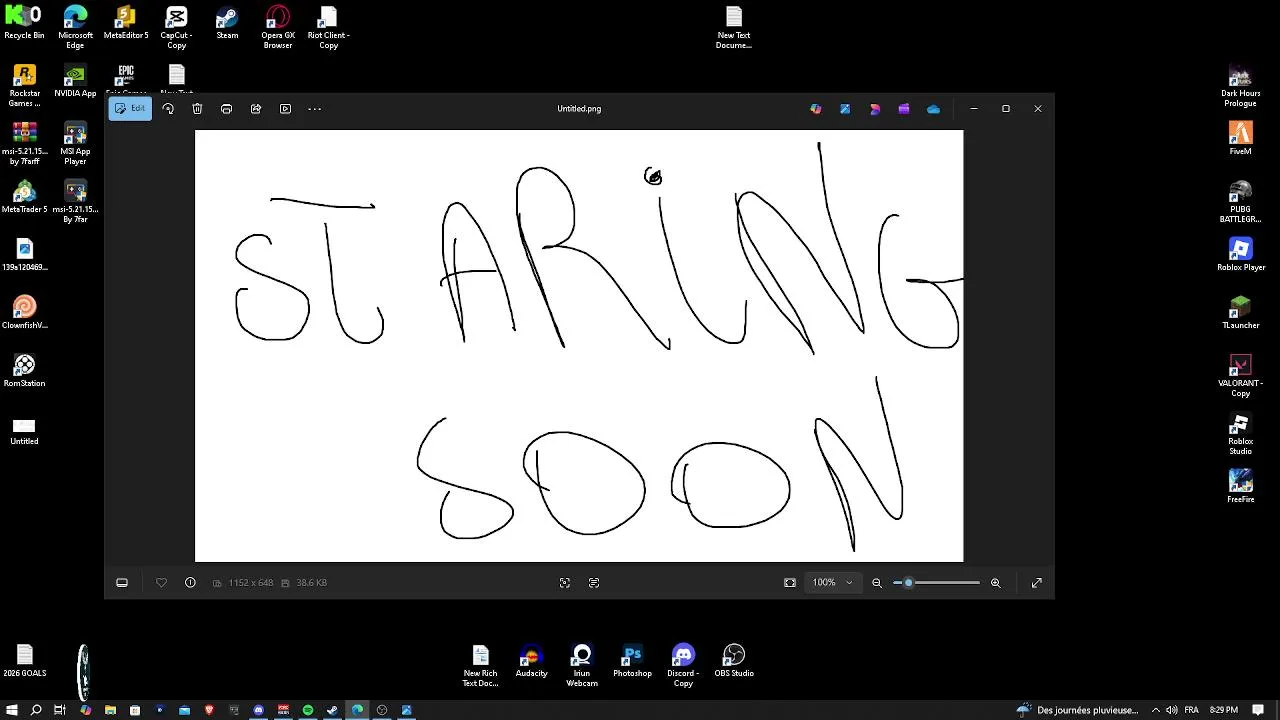Open volume control in system tray
The width and height of the screenshot is (1280, 720).
[x=1172, y=710]
